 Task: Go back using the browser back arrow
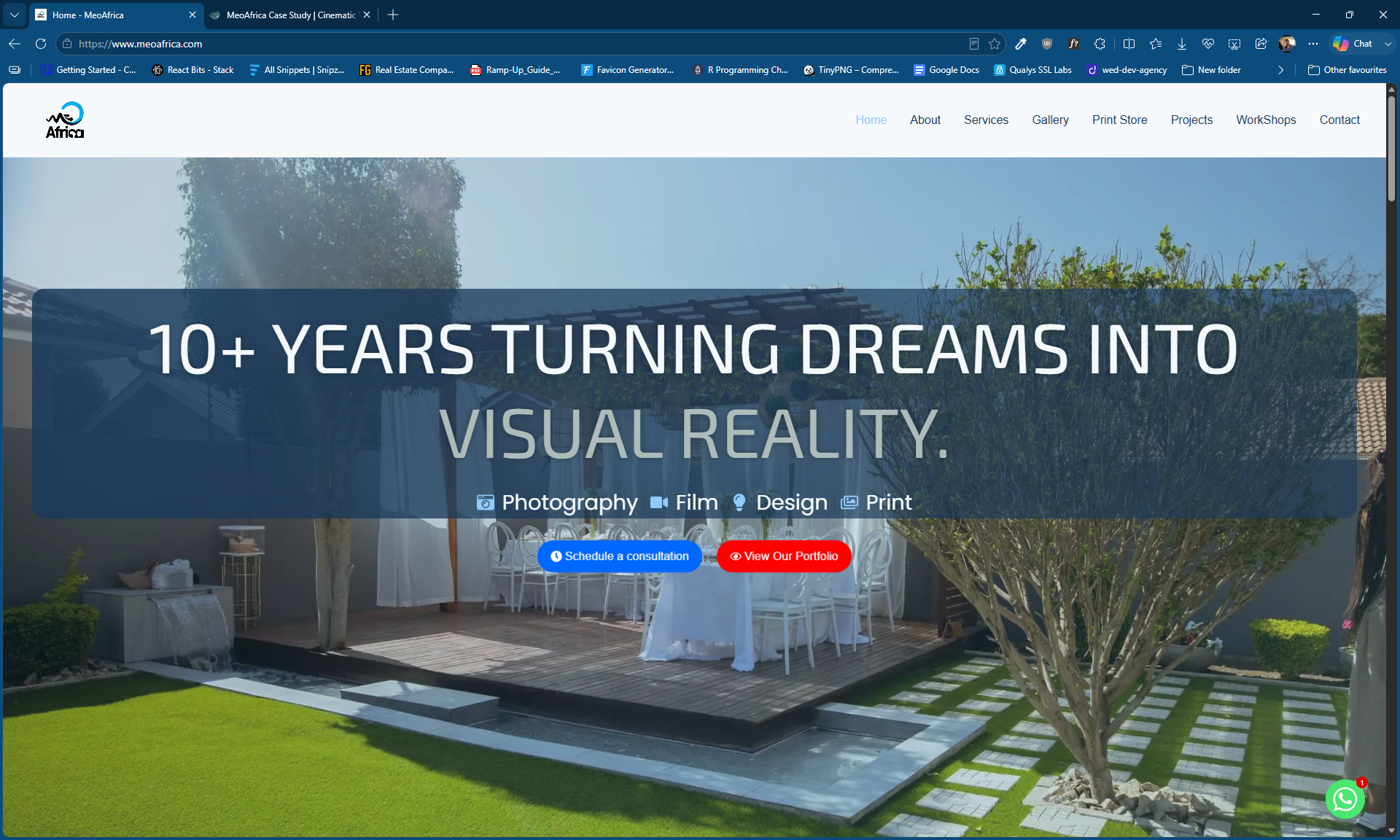coord(15,44)
